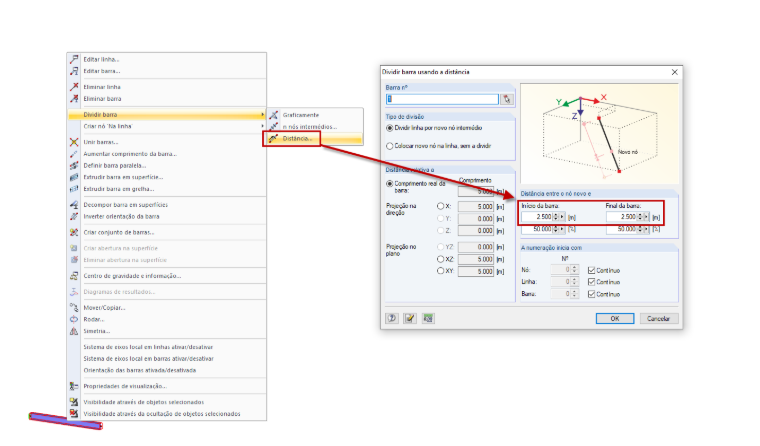
Task: Click the Eliminar barra icon
Action: (x=74, y=98)
